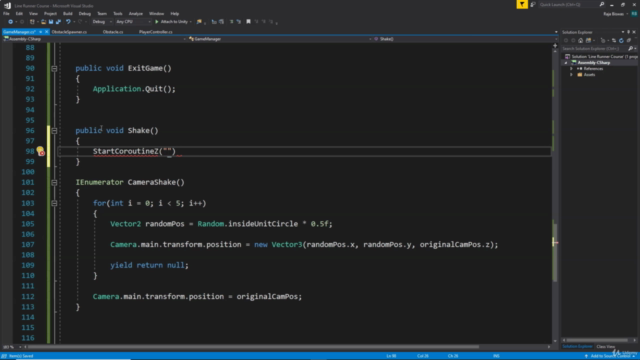Collapse the Assembly-CSharp project node arrow
640x360 pixels.
[x=566, y=63]
